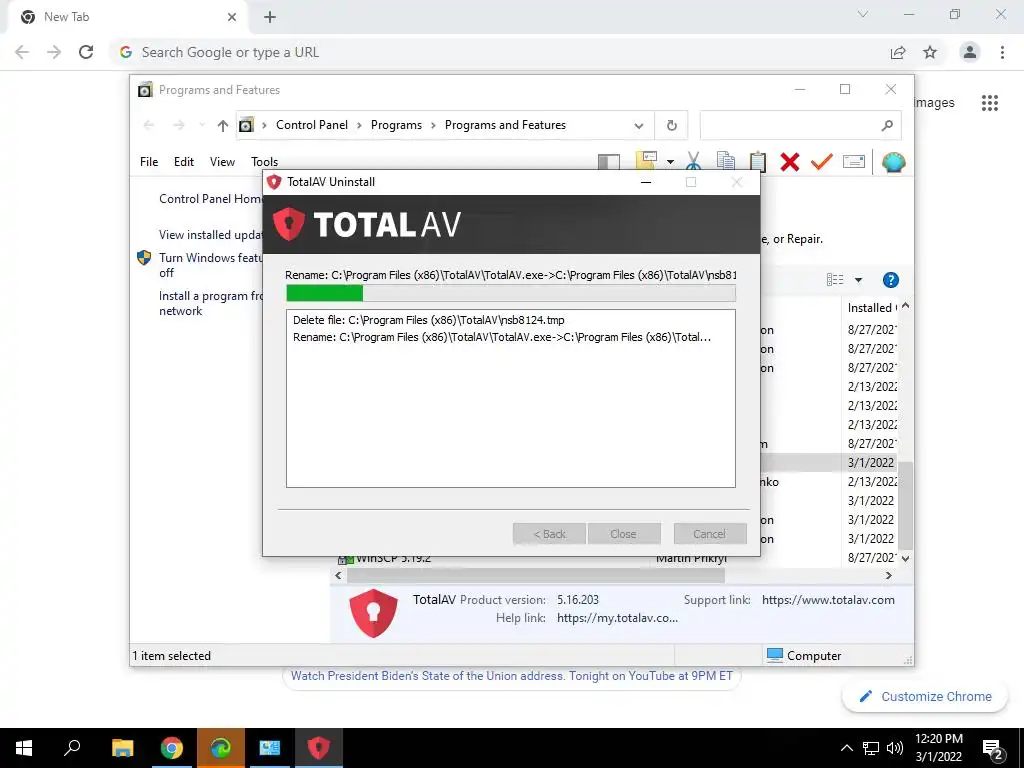Screen dimensions: 1024x768
Task: Open the Windows Start menu
Action: (24, 748)
